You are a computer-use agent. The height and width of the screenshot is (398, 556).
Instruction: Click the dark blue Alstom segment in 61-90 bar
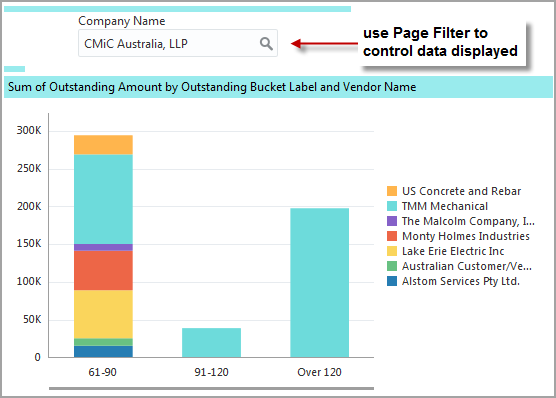click(103, 352)
